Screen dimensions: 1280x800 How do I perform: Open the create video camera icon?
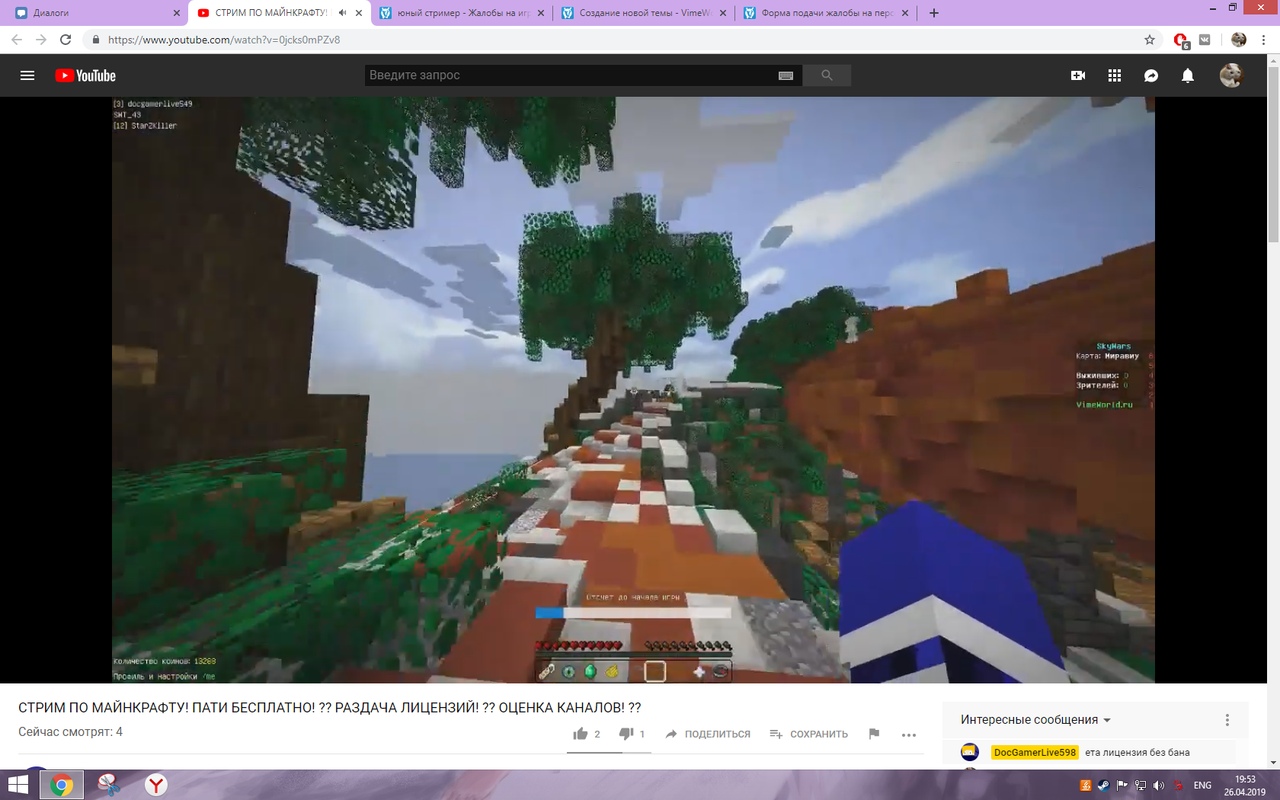(x=1078, y=76)
